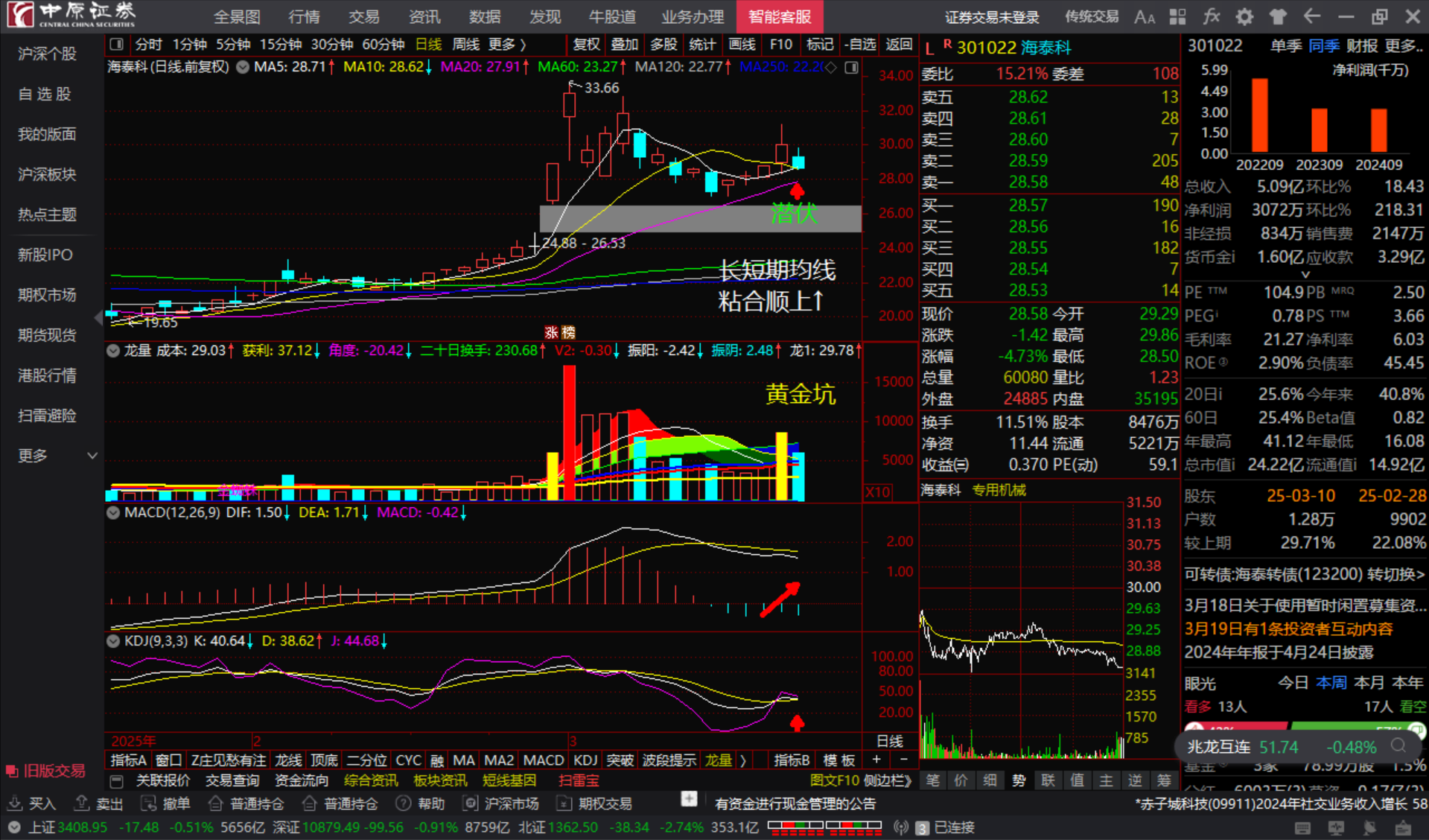Toggle the MACD indicator panel chevron
The image size is (1429, 840).
coord(113,512)
